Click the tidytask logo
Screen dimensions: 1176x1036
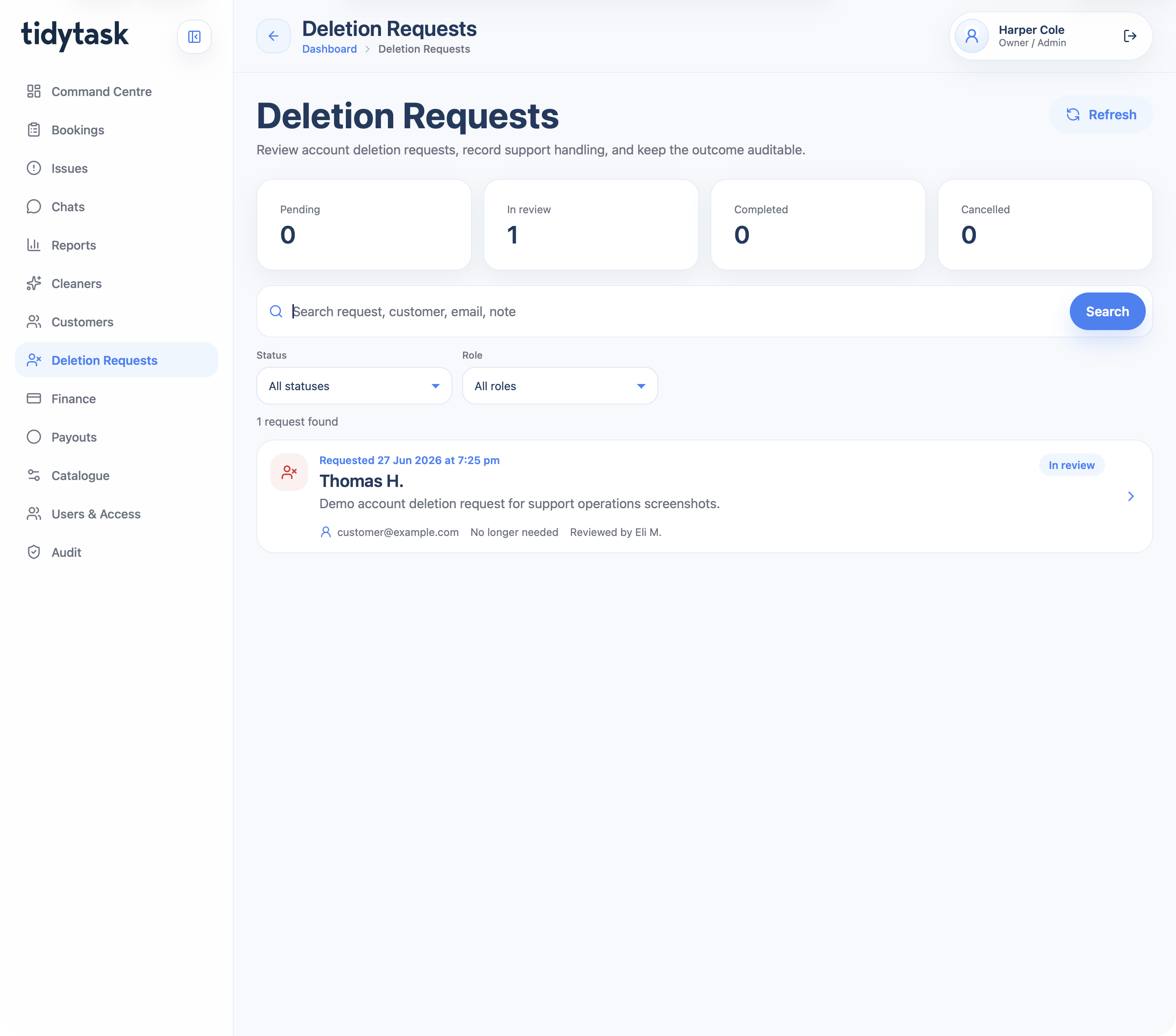(x=75, y=35)
